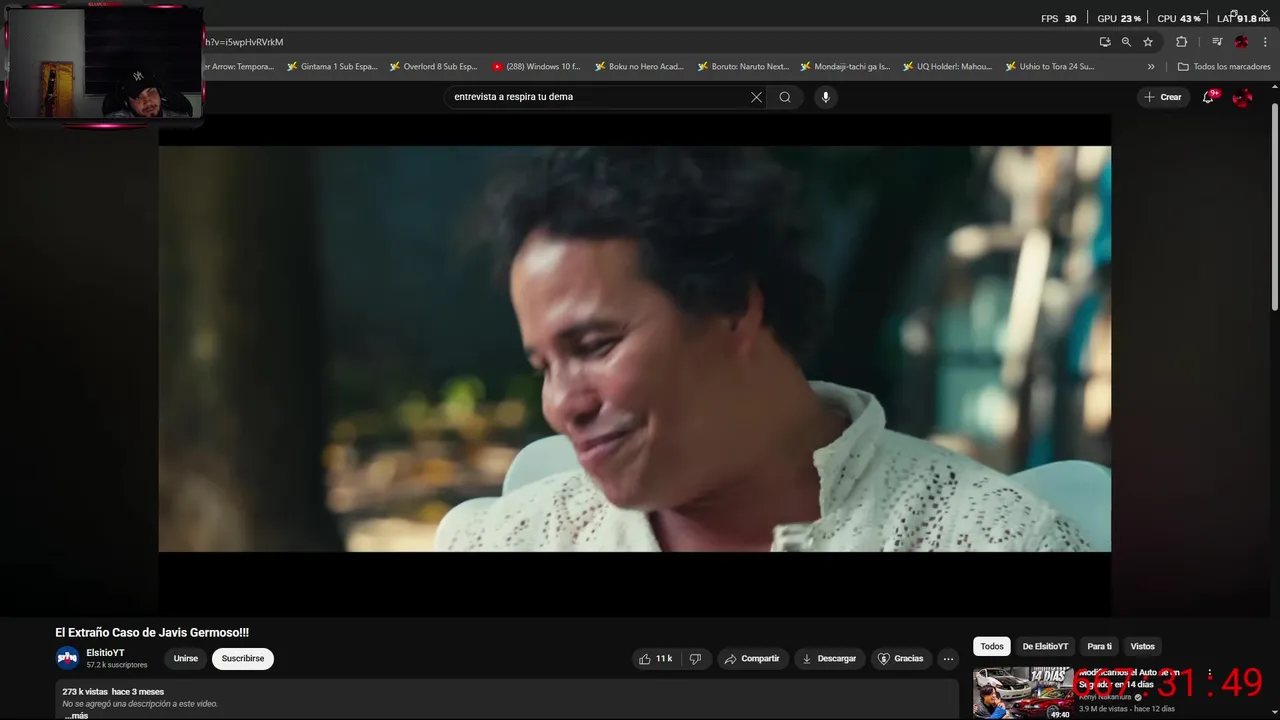Click the YouTube search magnifier button

click(785, 97)
